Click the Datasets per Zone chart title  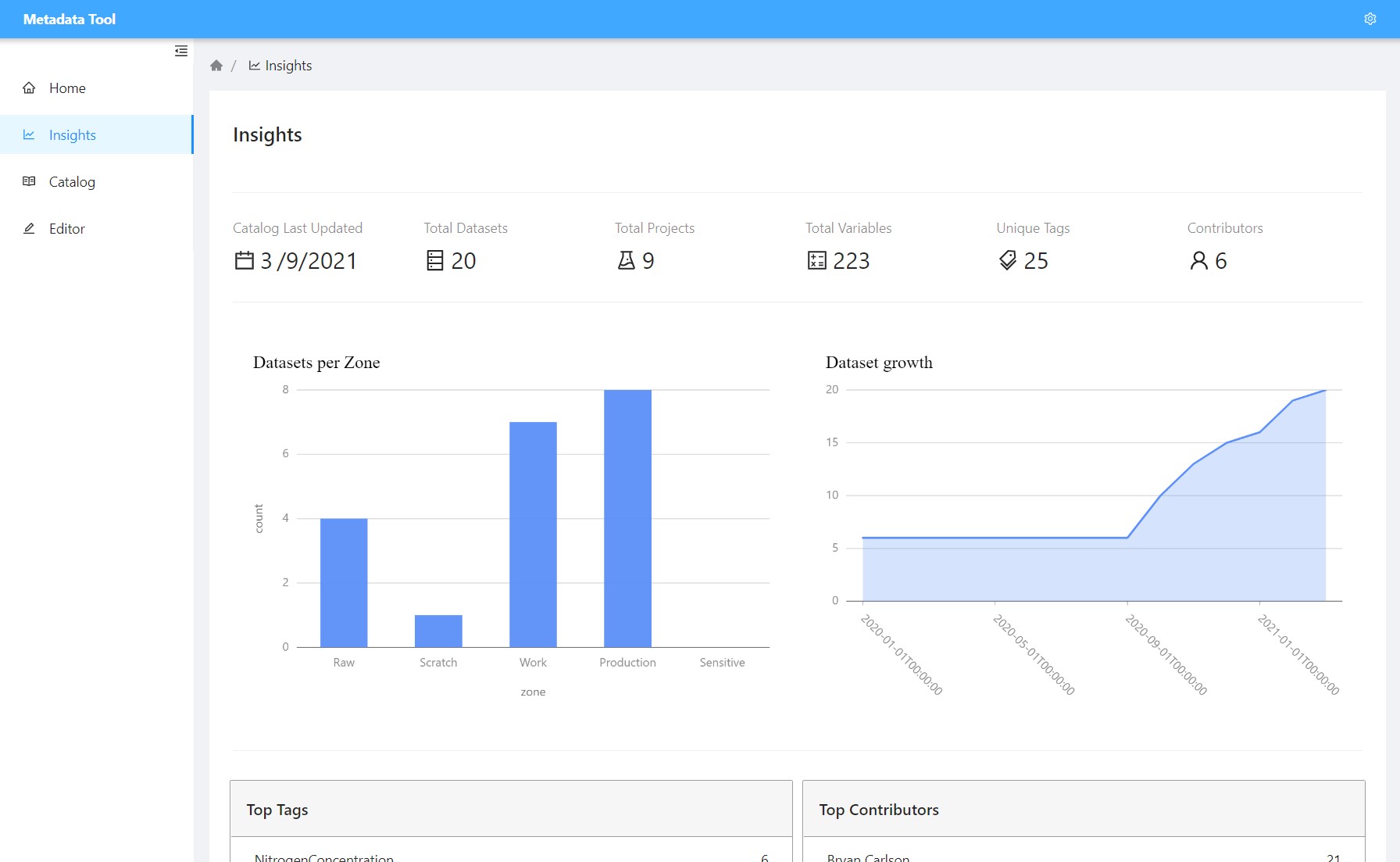(316, 363)
